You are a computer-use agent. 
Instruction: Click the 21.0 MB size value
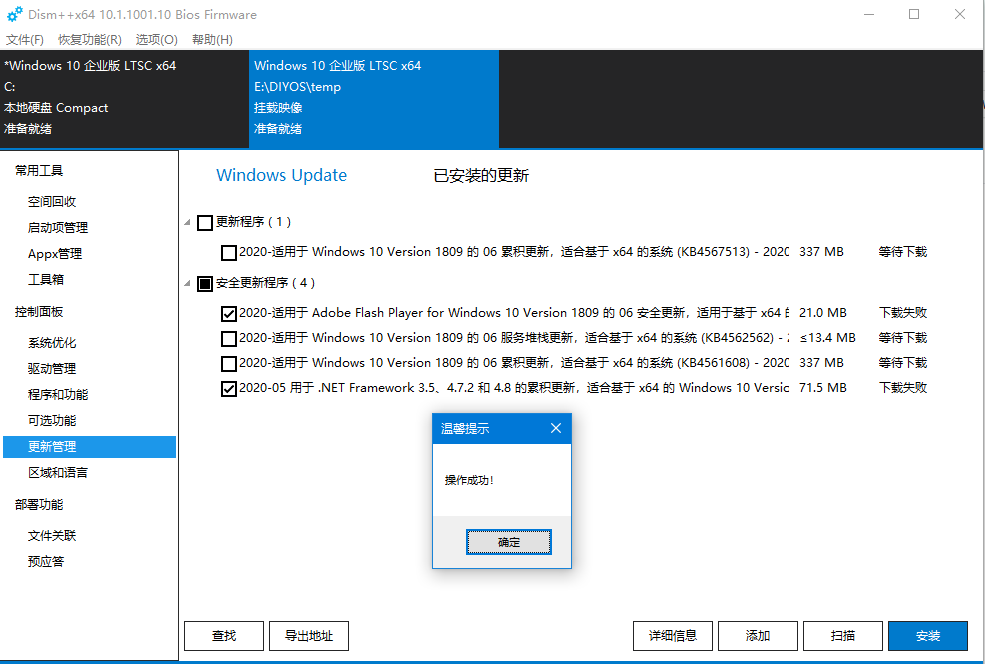[822, 313]
